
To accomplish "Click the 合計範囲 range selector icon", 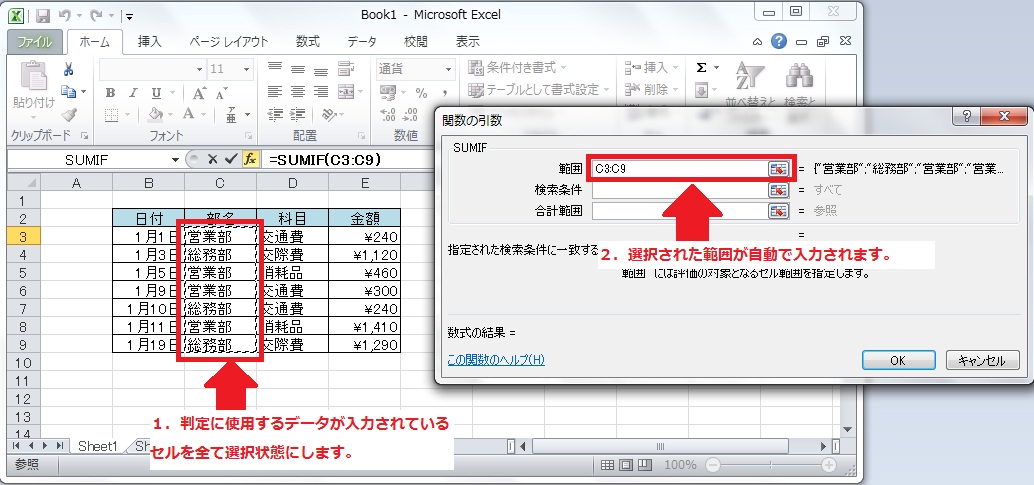I will pyautogui.click(x=778, y=211).
